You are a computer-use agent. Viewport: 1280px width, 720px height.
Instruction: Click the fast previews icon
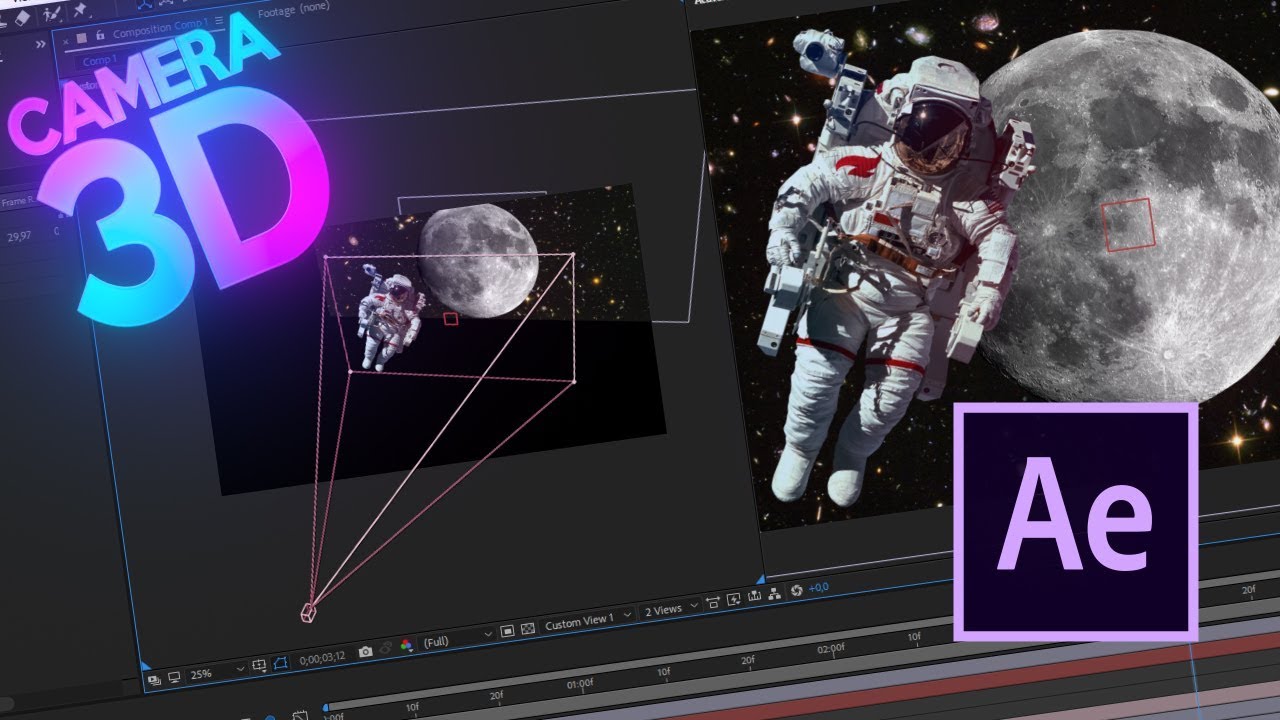(733, 599)
